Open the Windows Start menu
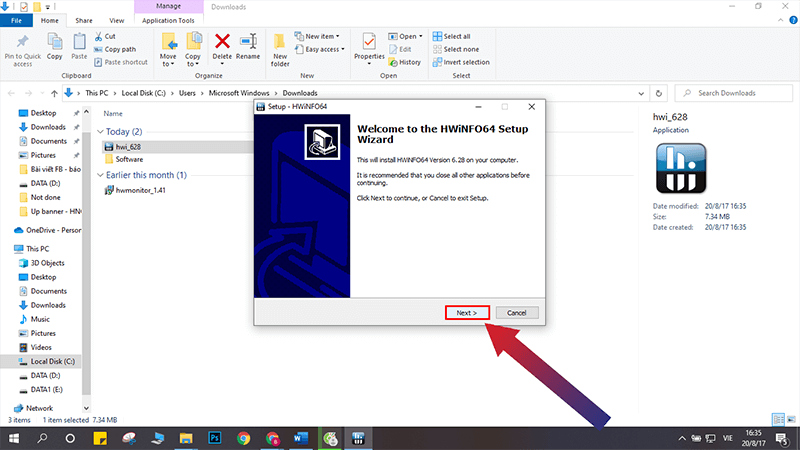This screenshot has height=450, width=800. coord(14,438)
